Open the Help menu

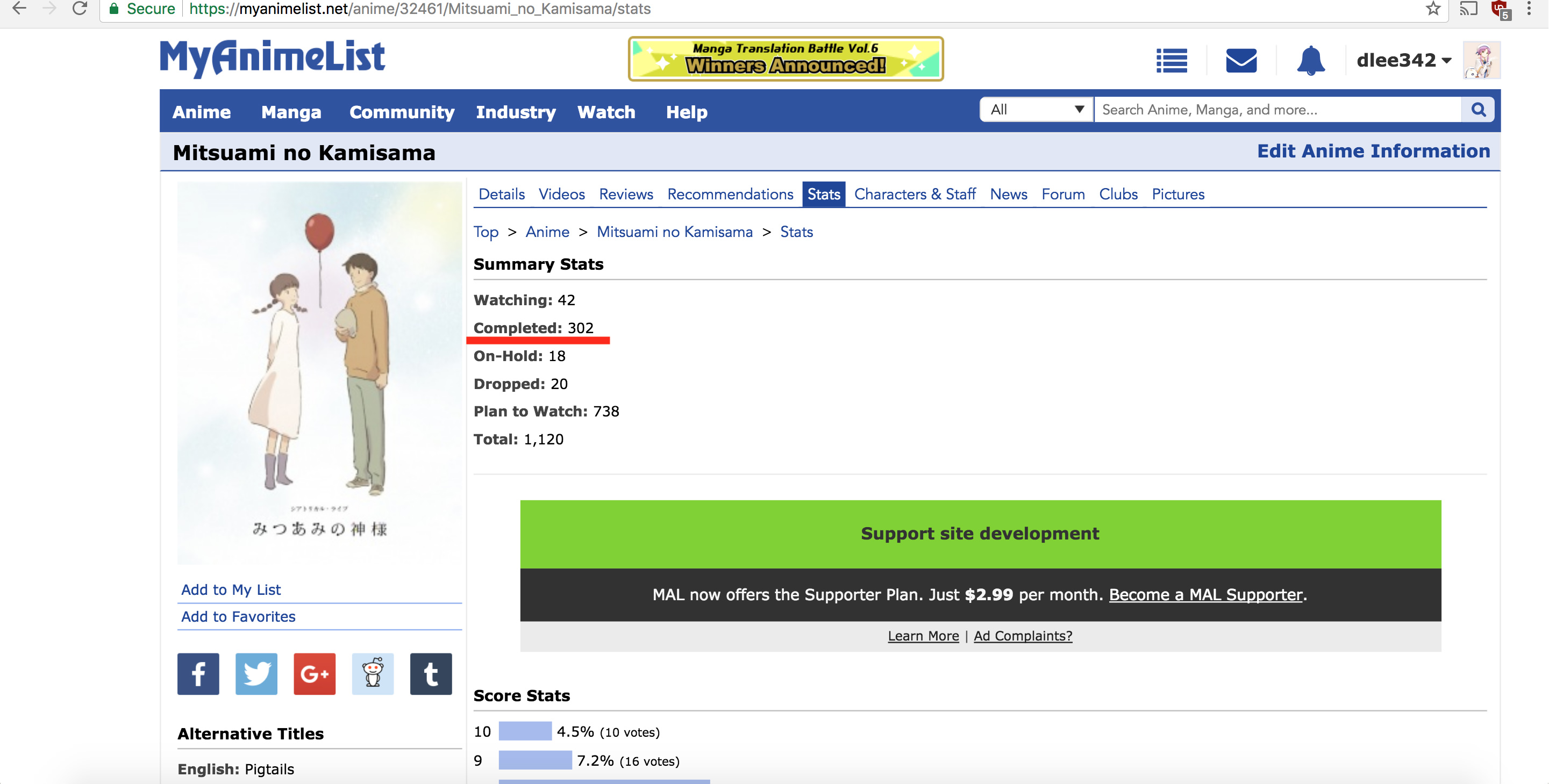coord(686,112)
